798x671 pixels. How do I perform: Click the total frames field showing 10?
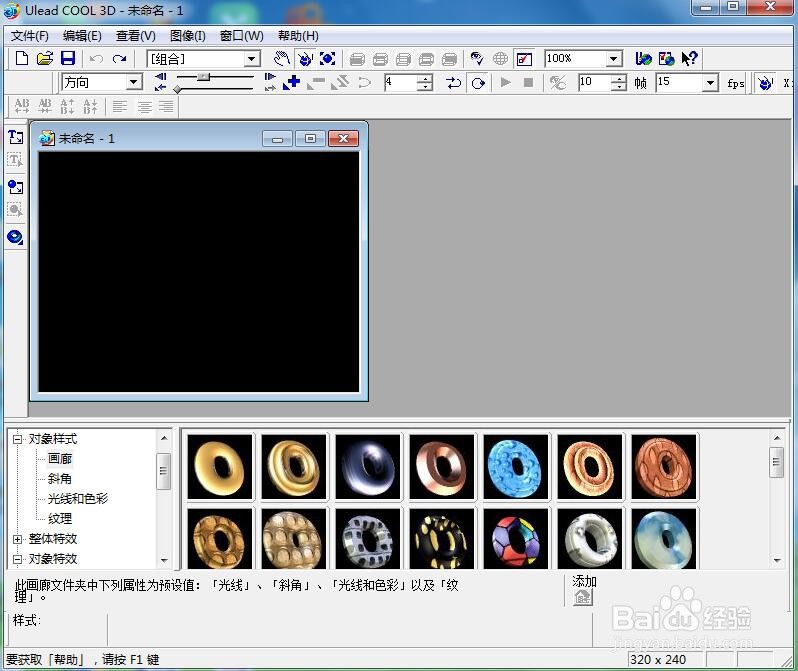coord(594,82)
